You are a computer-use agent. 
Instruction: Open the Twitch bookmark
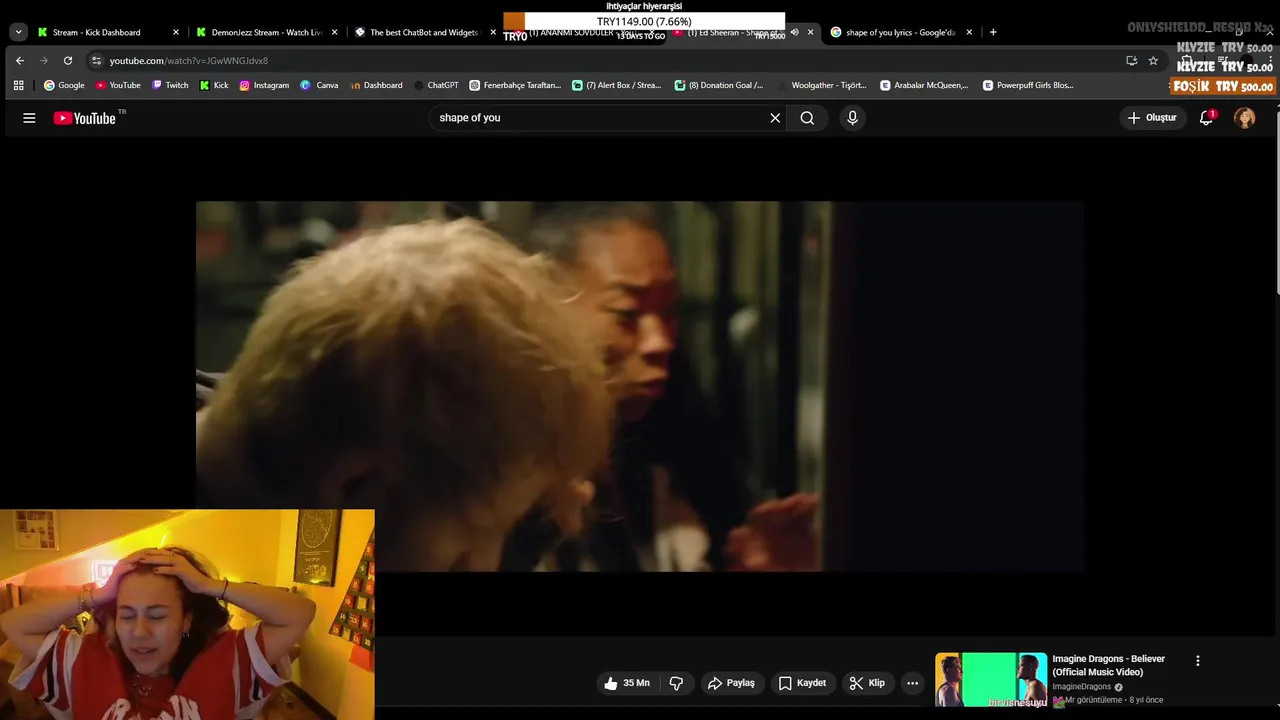170,85
